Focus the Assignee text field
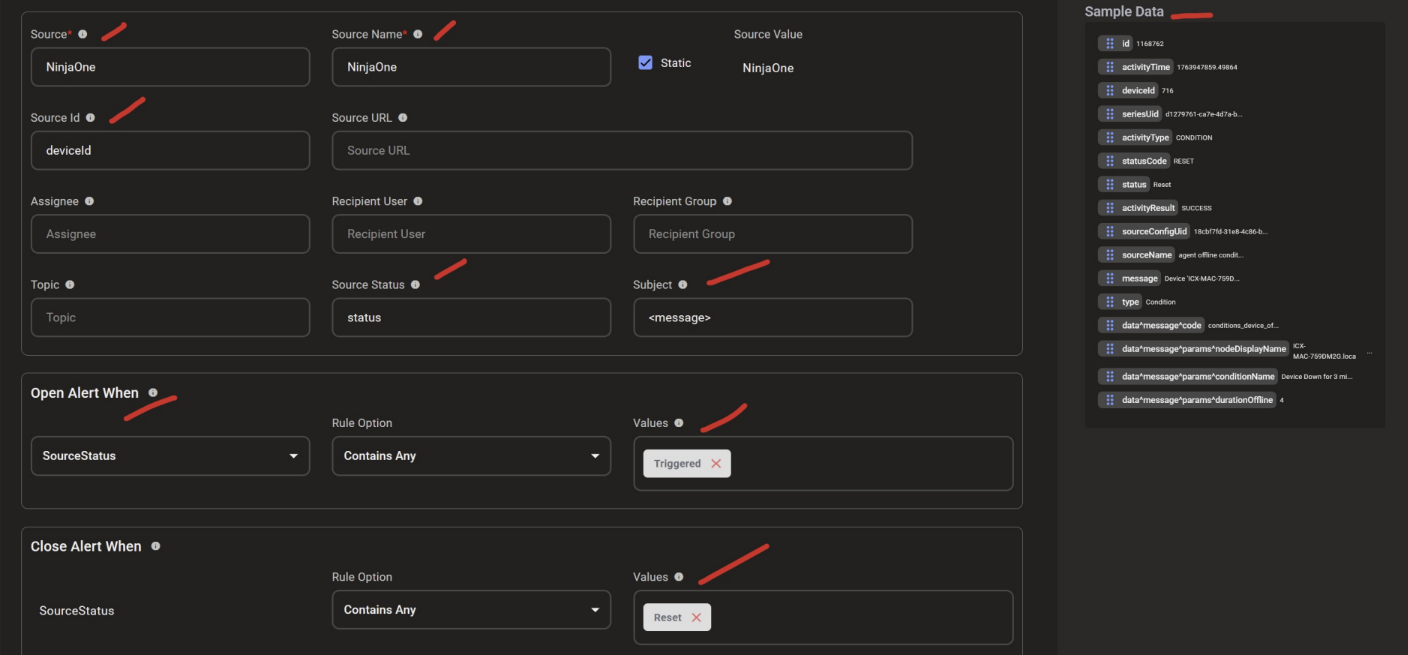The height and width of the screenshot is (655, 1408). pos(170,234)
